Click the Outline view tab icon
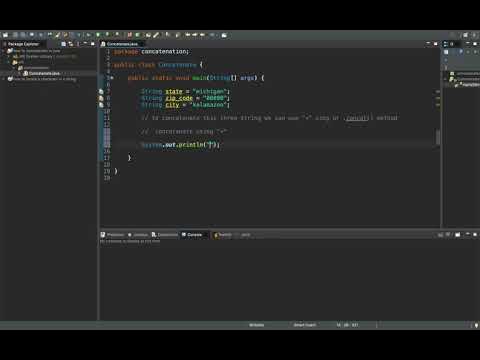 (x=445, y=44)
